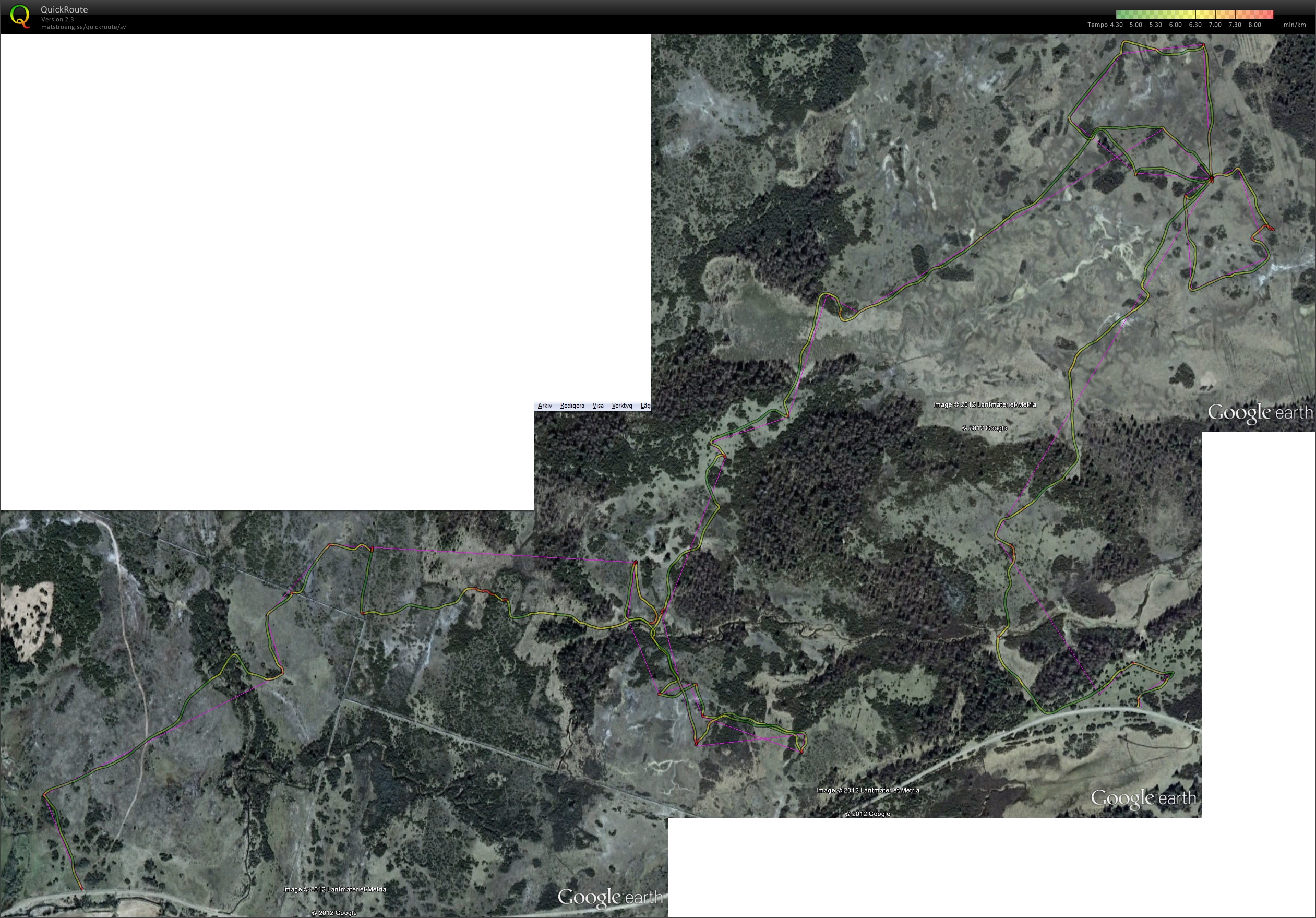Click the 8.00 tempo value
Viewport: 1316px width, 918px height.
point(1254,25)
